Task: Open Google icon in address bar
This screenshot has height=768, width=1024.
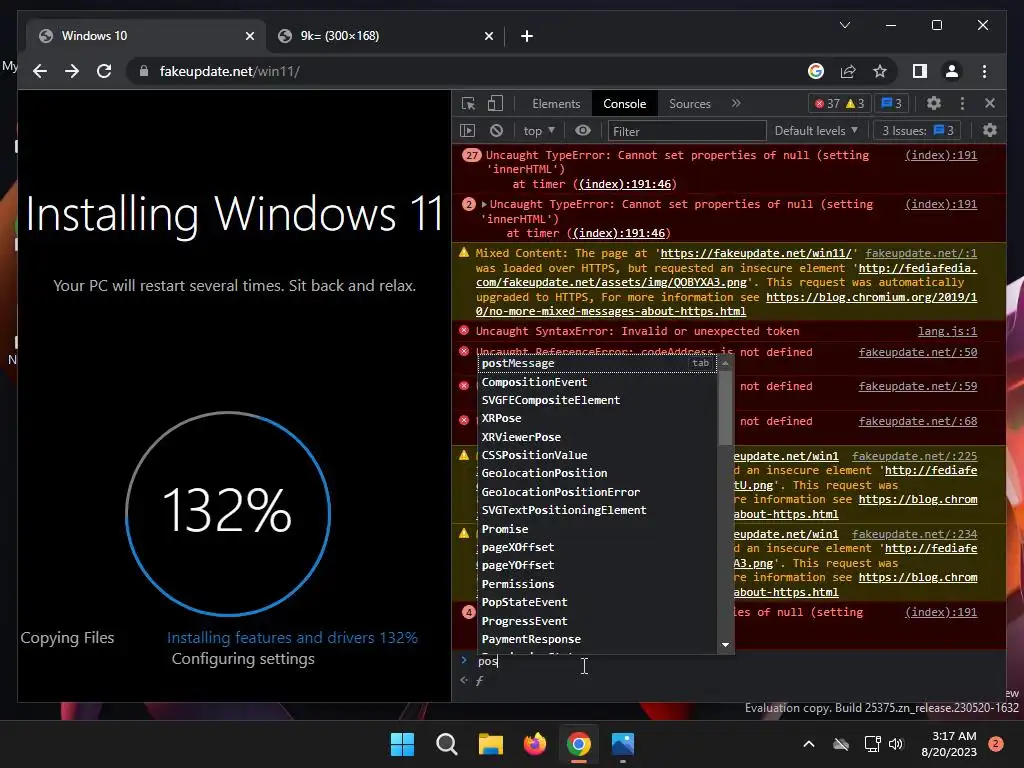Action: pyautogui.click(x=816, y=71)
